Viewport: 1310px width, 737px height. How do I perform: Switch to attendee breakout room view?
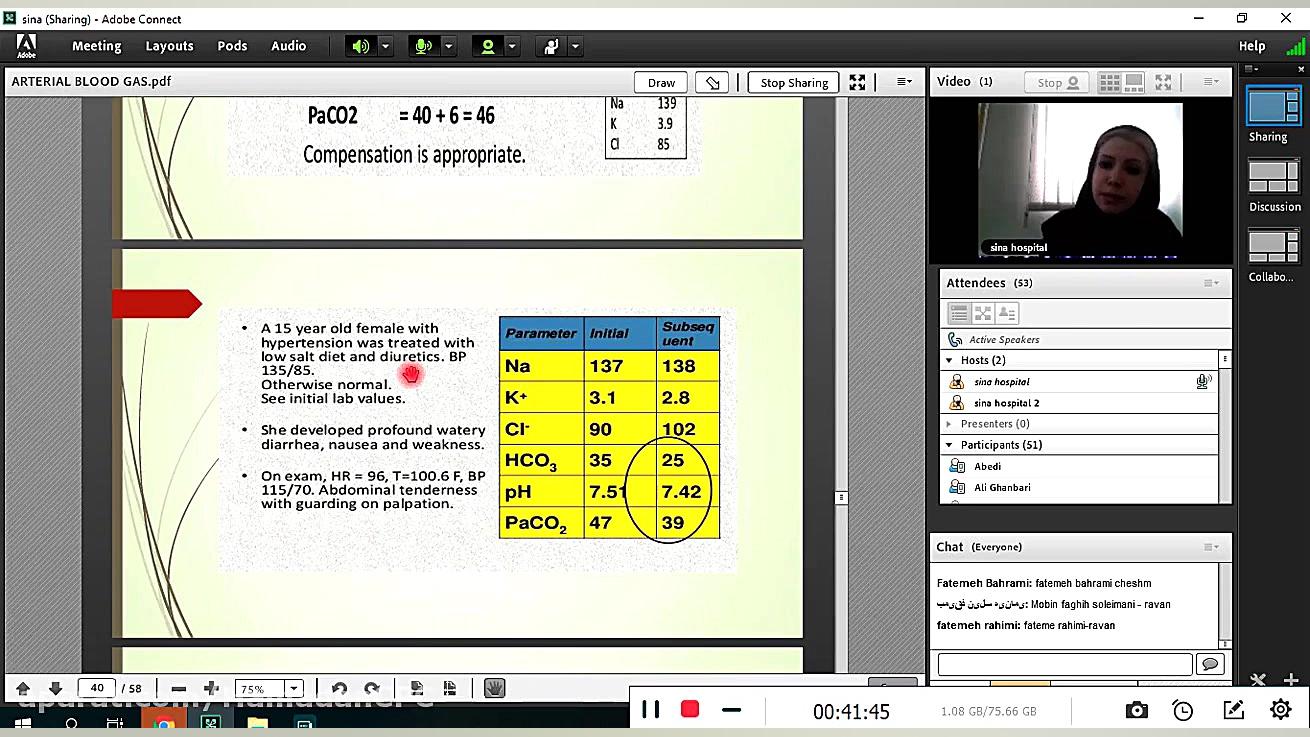pyautogui.click(x=983, y=313)
